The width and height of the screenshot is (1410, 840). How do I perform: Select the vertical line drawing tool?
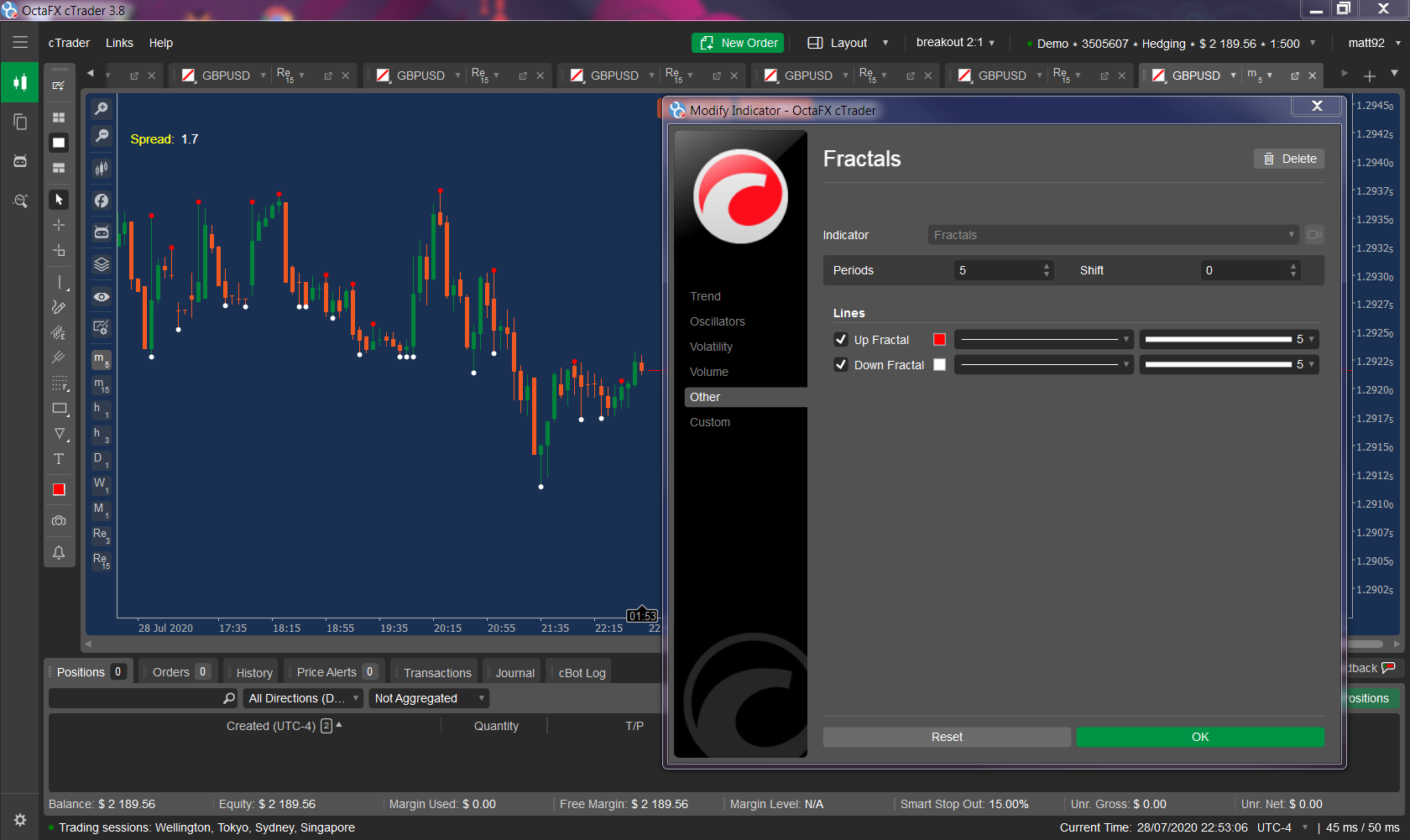(59, 282)
